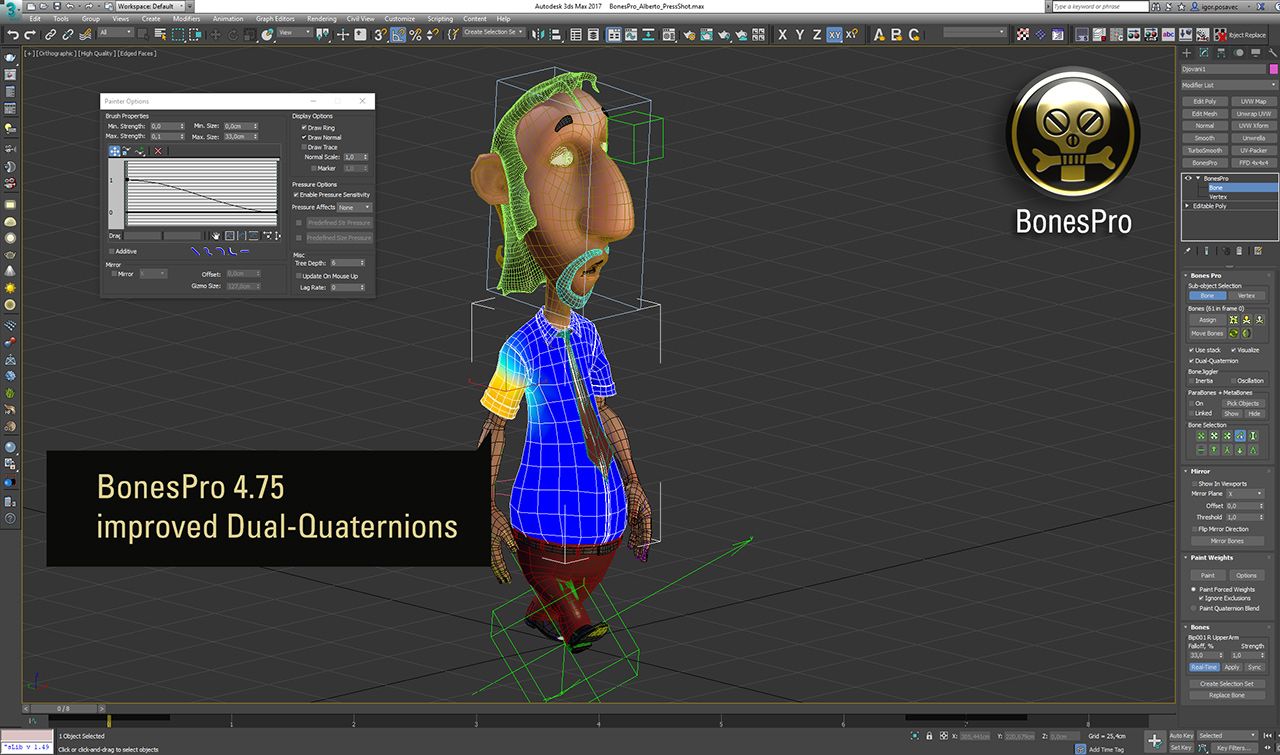1280x755 pixels.
Task: Select the Unlink Selection tool icon
Action: [67, 34]
